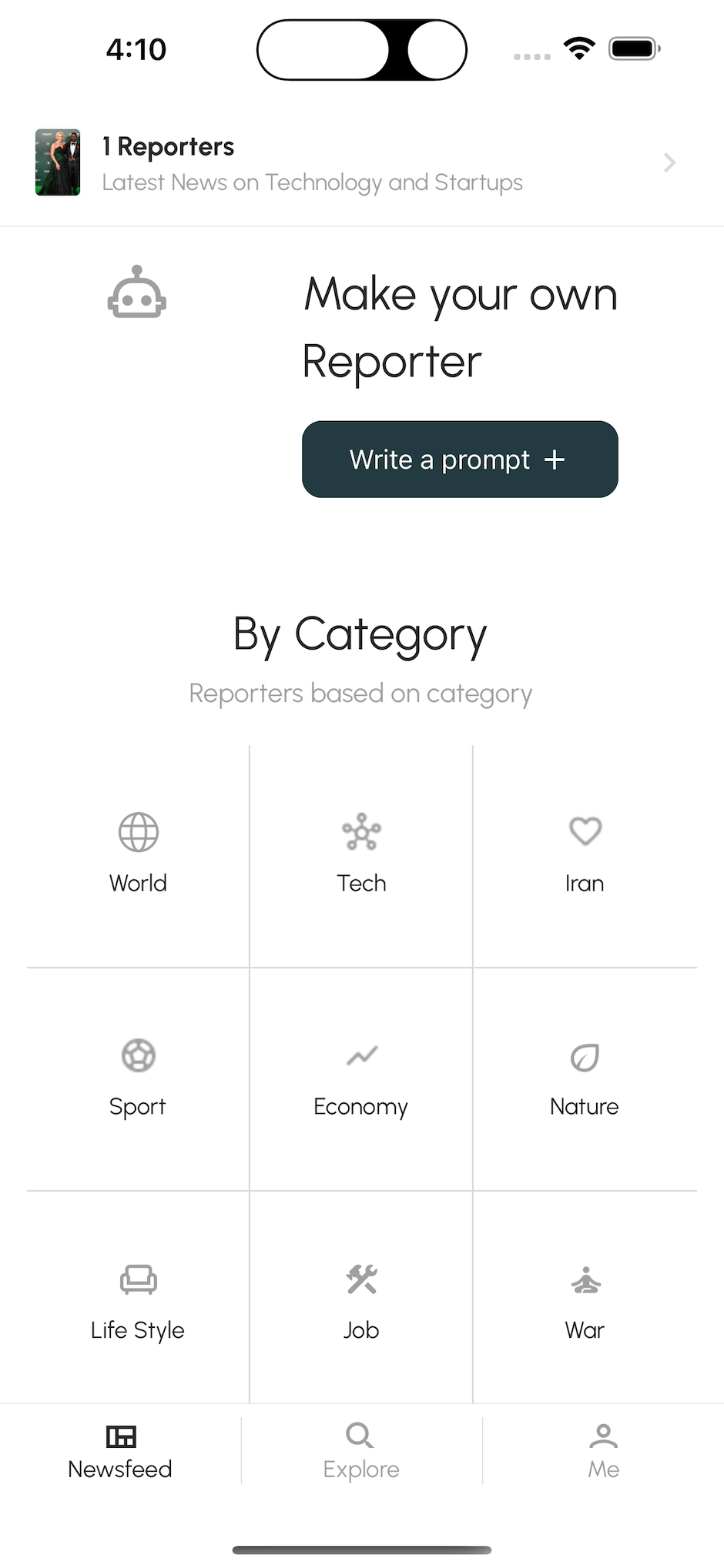The width and height of the screenshot is (724, 1568).
Task: Go to the Me profile tab
Action: pos(603,1452)
